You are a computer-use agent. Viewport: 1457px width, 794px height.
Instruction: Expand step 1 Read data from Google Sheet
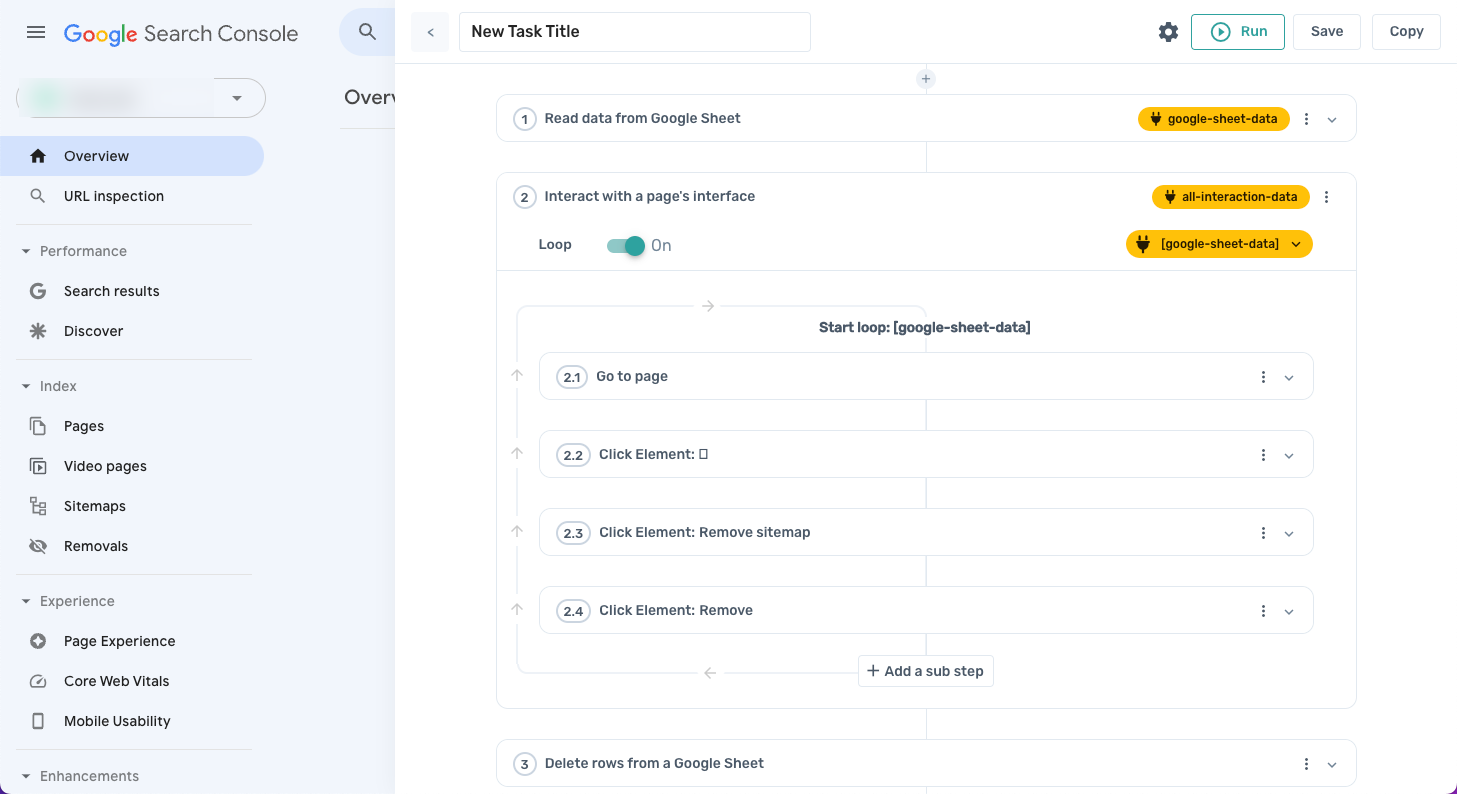[x=1331, y=118]
